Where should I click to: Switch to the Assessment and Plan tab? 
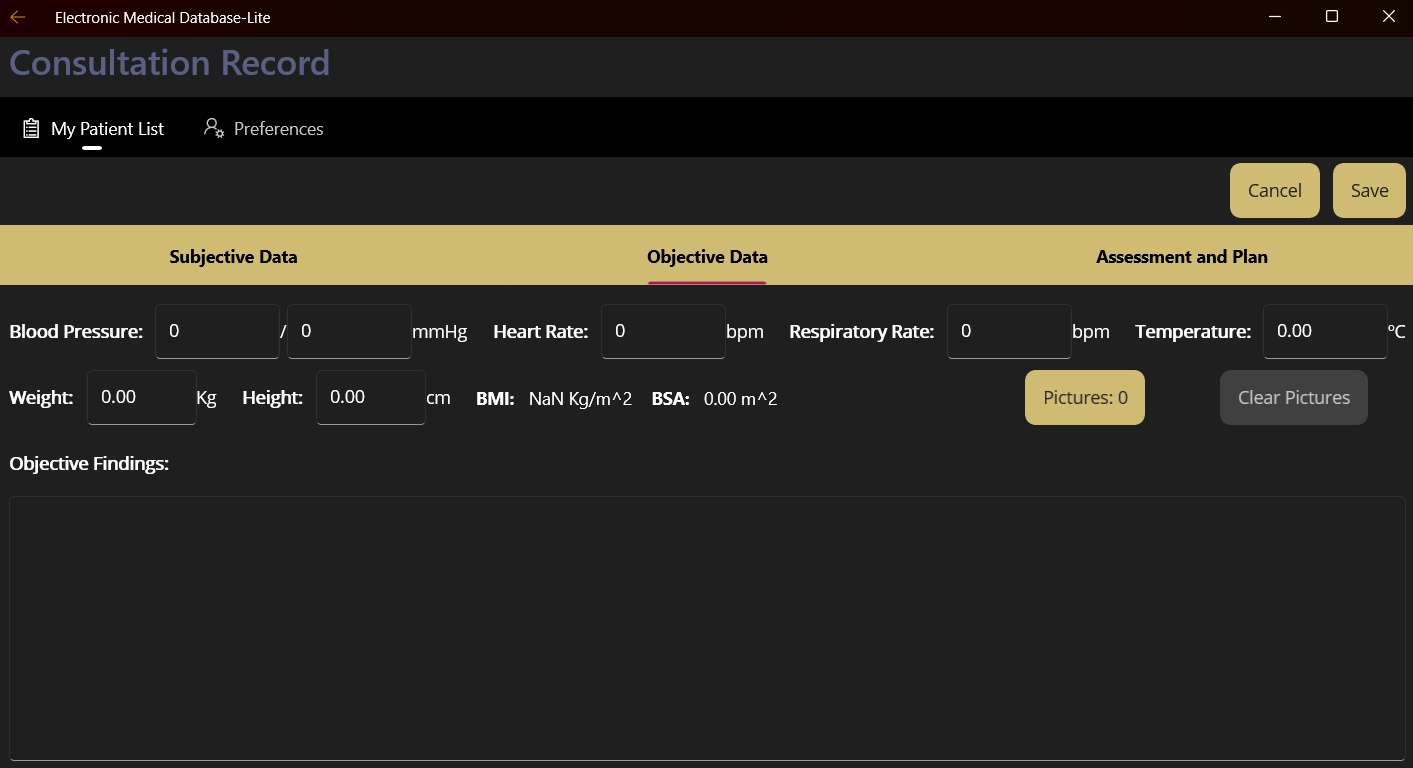coord(1181,256)
